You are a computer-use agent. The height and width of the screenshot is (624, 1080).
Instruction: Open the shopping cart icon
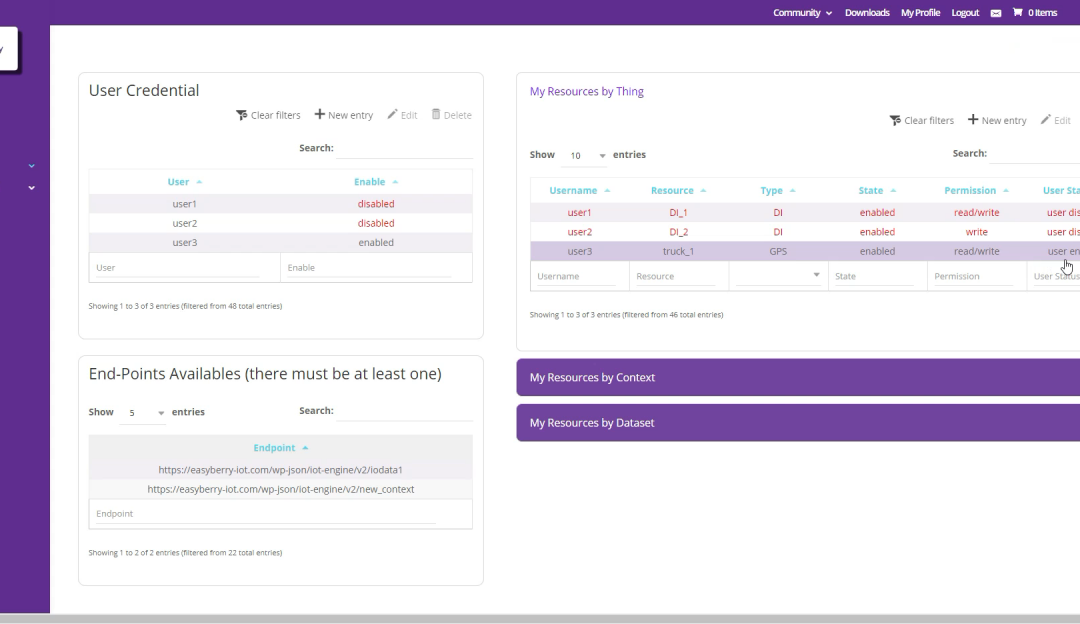(1017, 12)
